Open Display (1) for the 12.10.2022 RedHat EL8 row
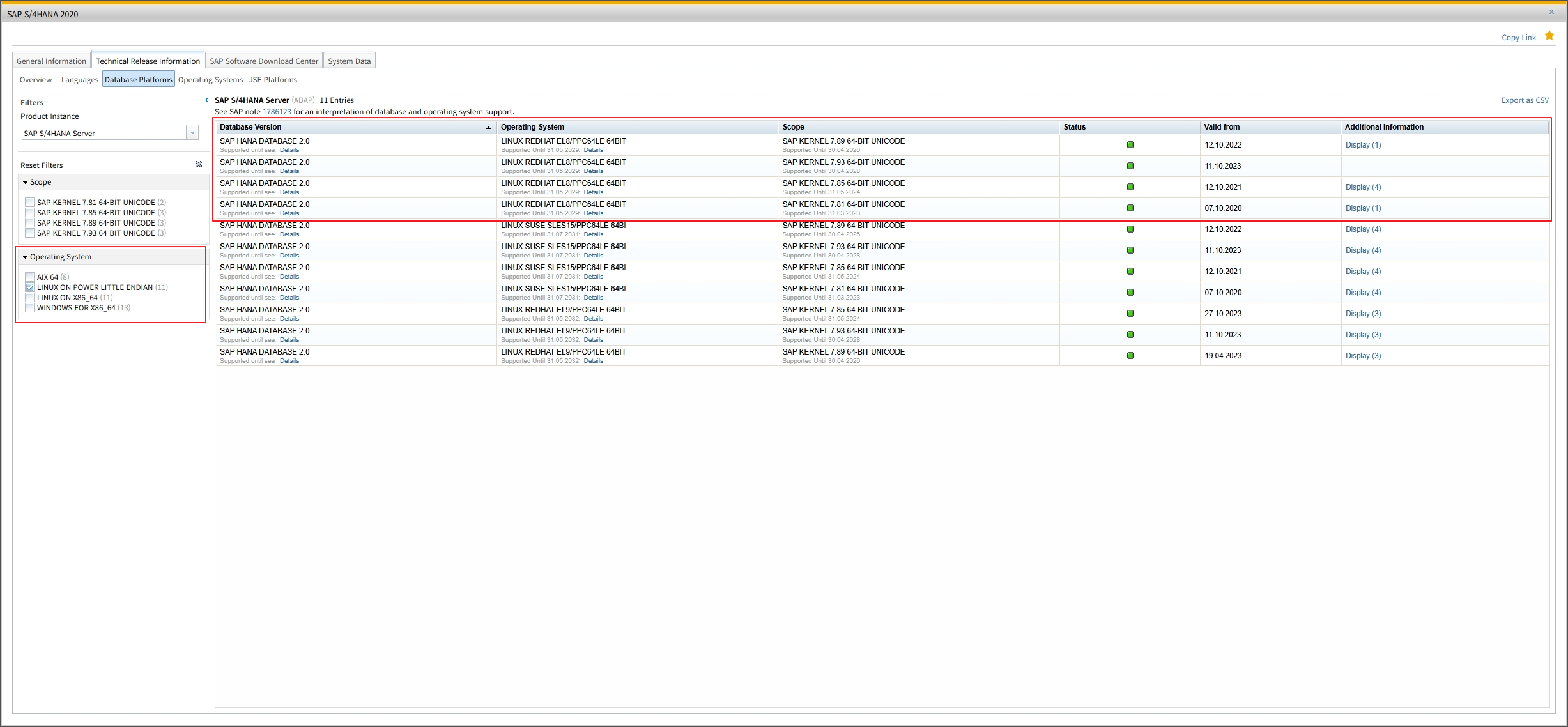This screenshot has width=1568, height=727. tap(1363, 145)
